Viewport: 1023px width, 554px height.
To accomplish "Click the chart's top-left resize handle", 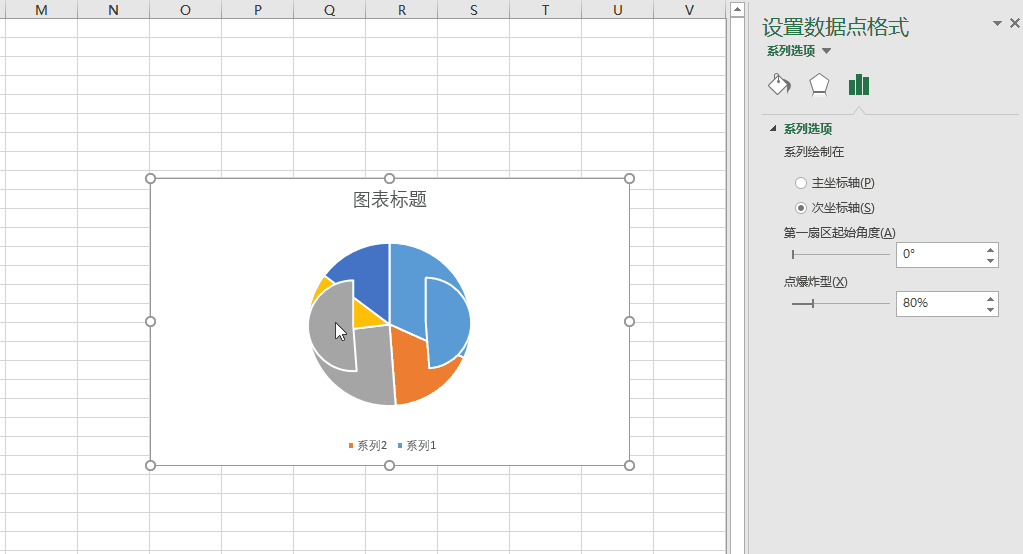I will tap(151, 179).
